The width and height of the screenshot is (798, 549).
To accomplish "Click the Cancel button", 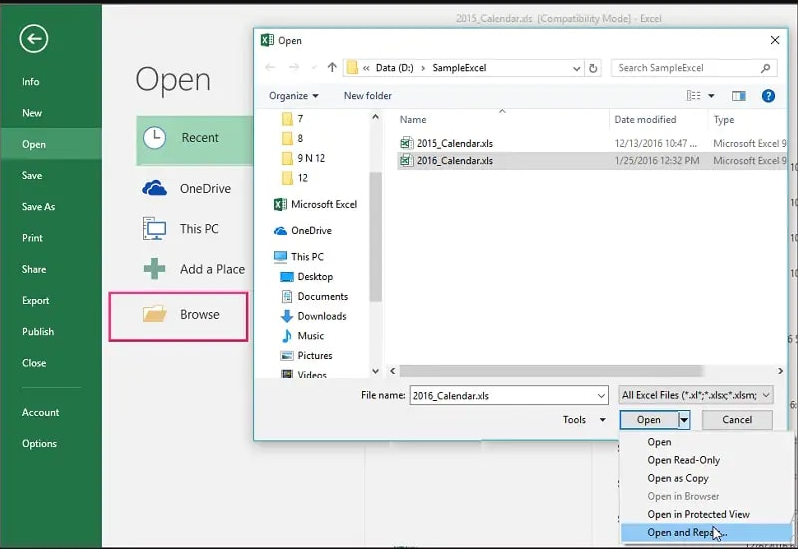I will [736, 420].
